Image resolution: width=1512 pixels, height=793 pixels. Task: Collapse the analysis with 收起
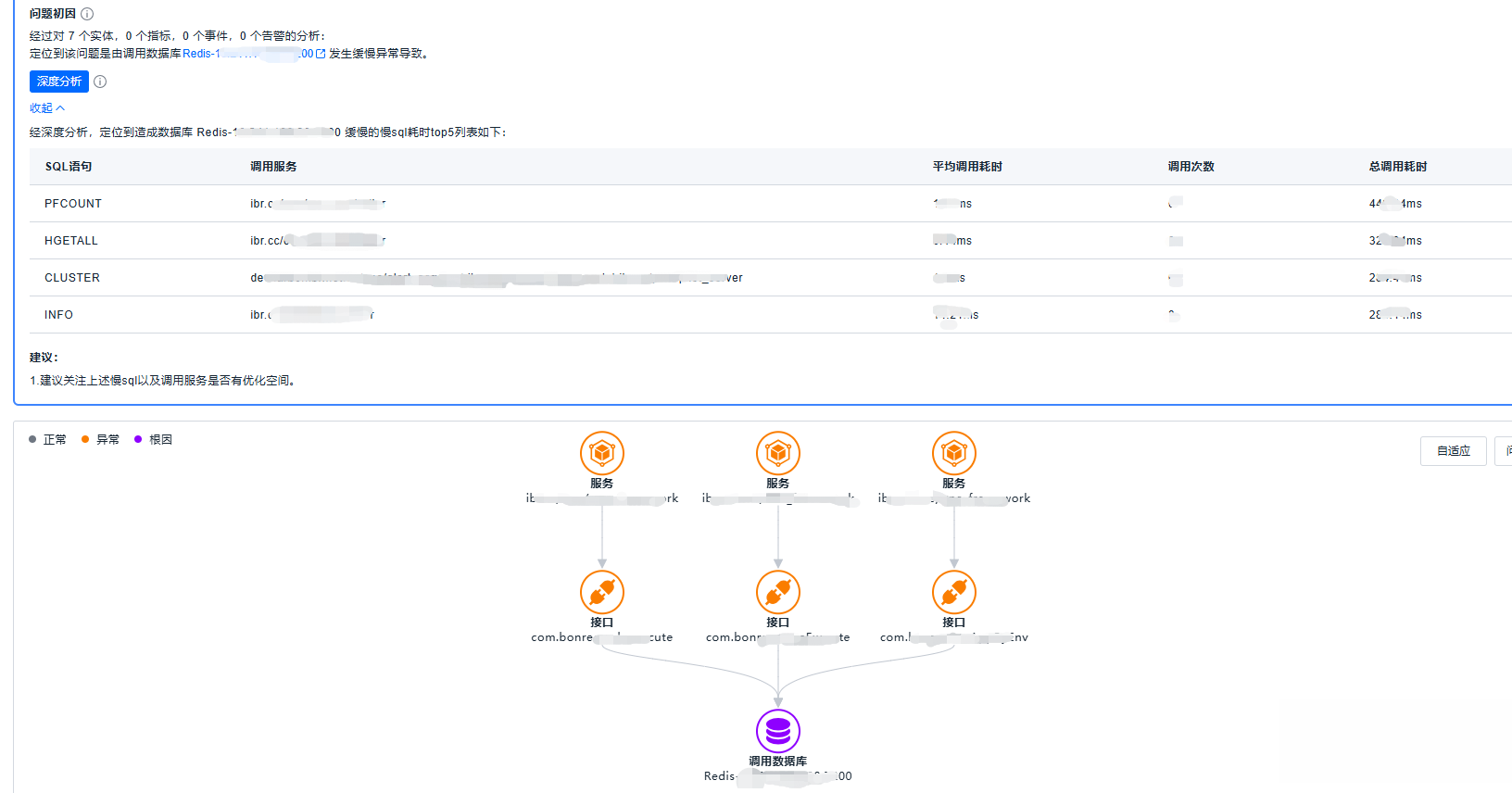tap(46, 108)
